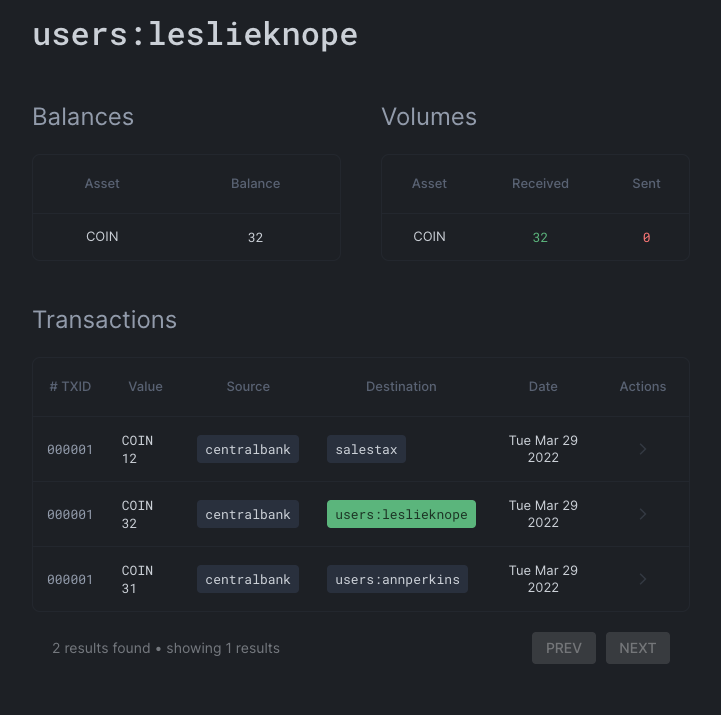This screenshot has width=721, height=715.
Task: Click the NEXT pagination button
Action: click(637, 648)
